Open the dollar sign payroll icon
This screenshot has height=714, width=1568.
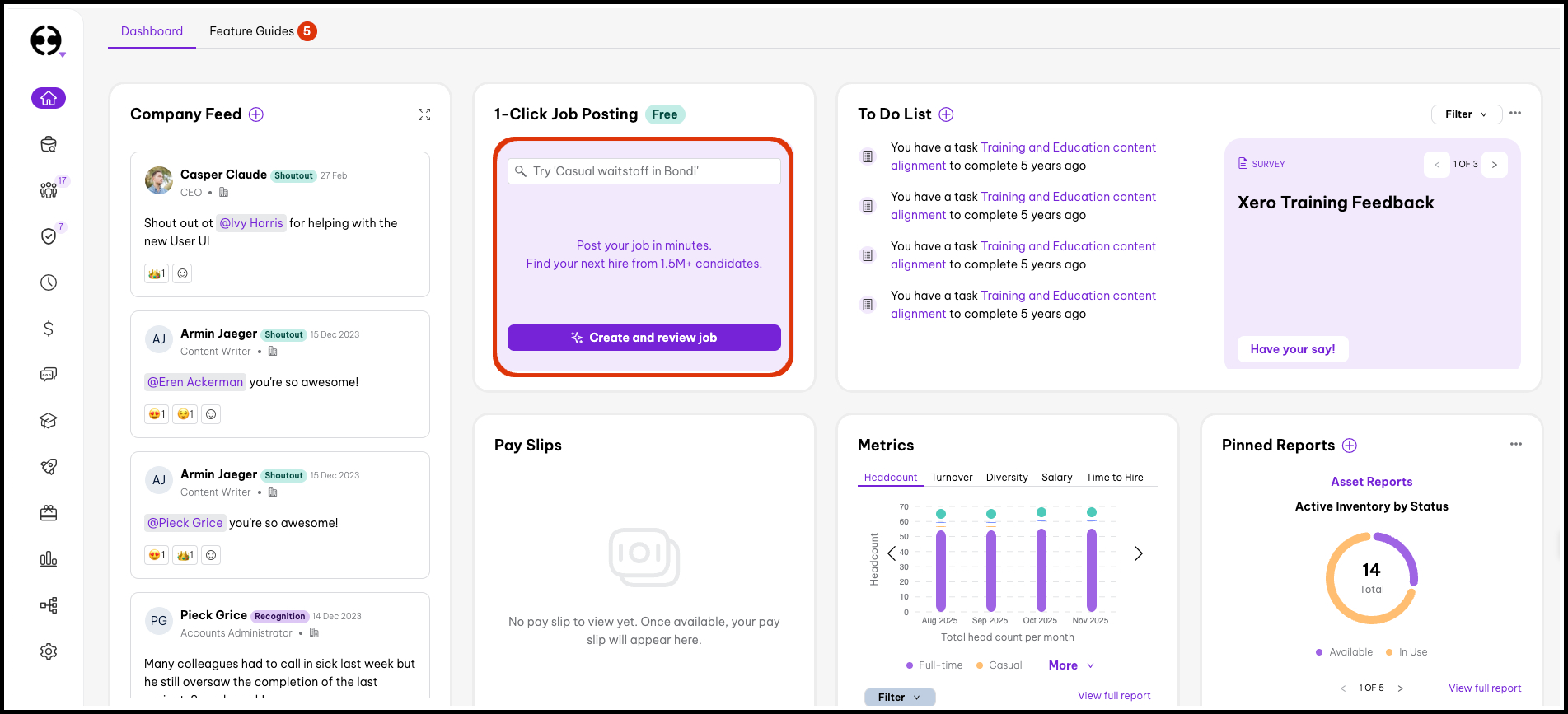49,329
